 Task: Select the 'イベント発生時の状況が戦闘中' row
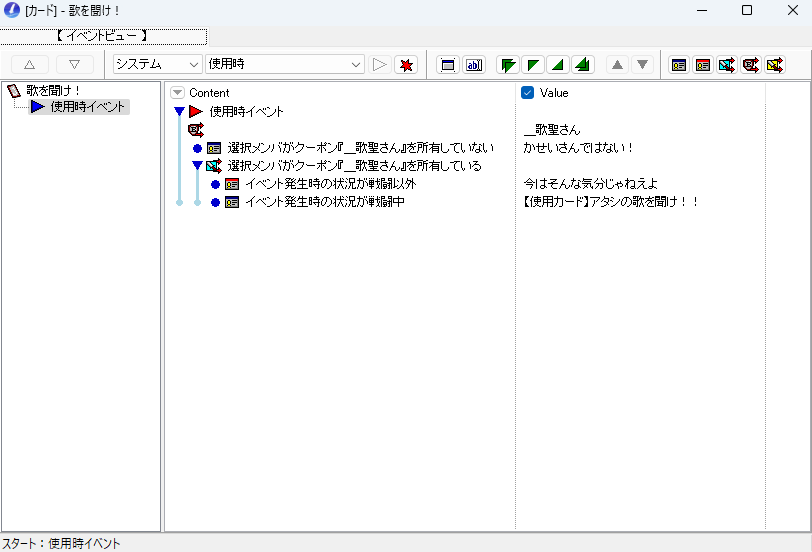click(324, 202)
